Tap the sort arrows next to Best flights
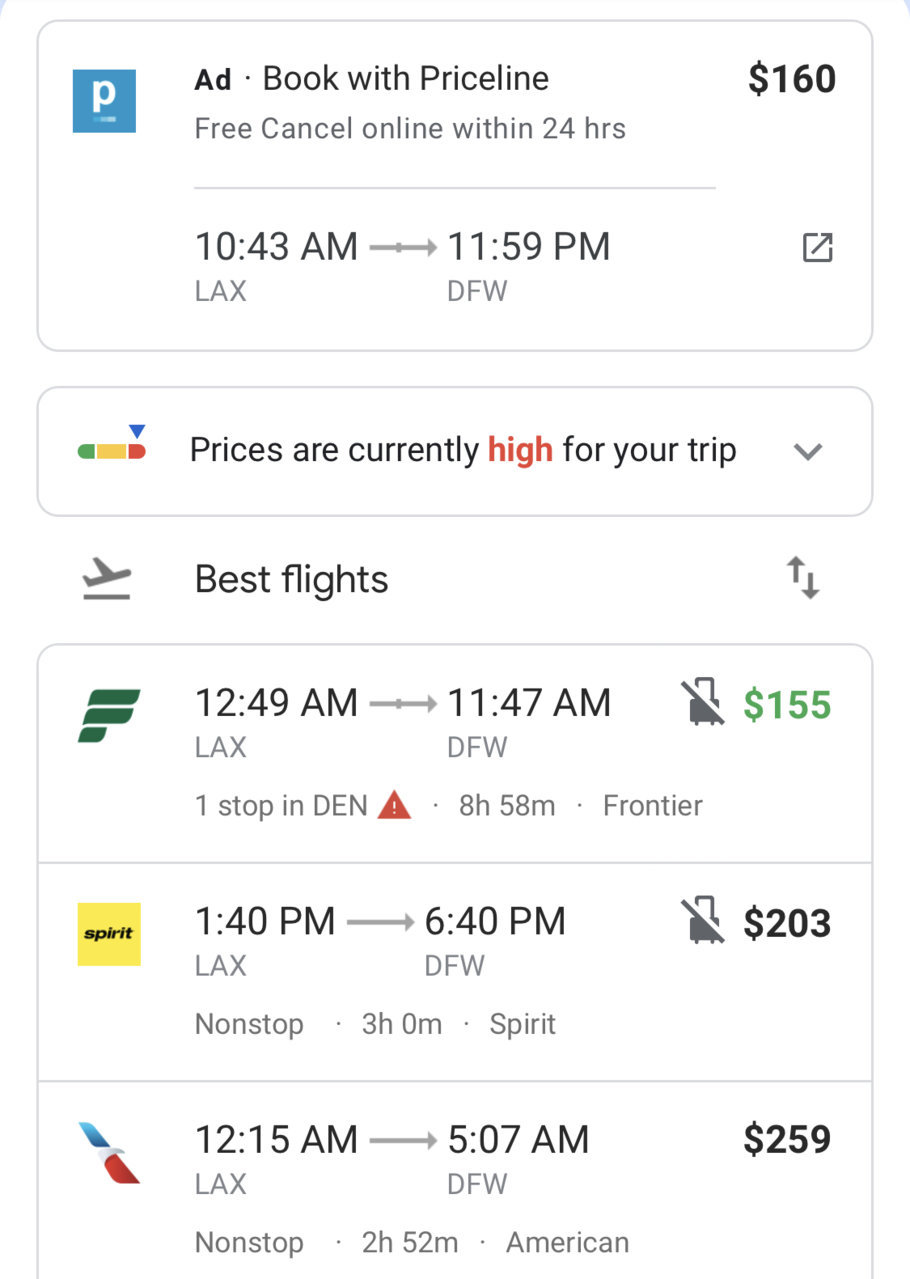 point(803,579)
